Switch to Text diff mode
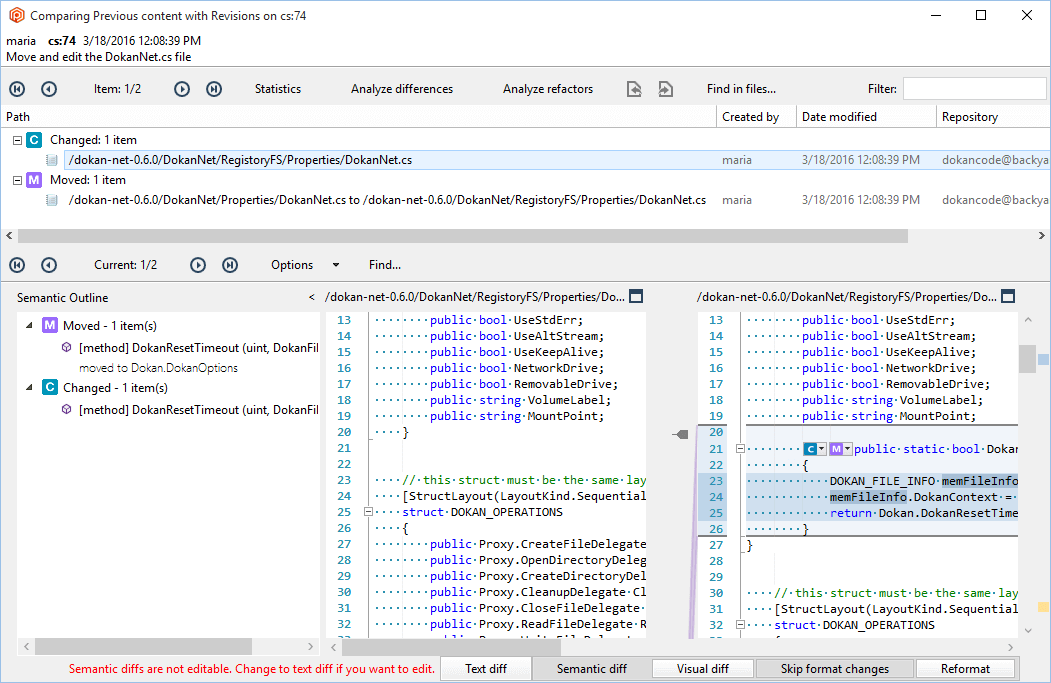Image resolution: width=1051 pixels, height=683 pixels. click(x=485, y=668)
